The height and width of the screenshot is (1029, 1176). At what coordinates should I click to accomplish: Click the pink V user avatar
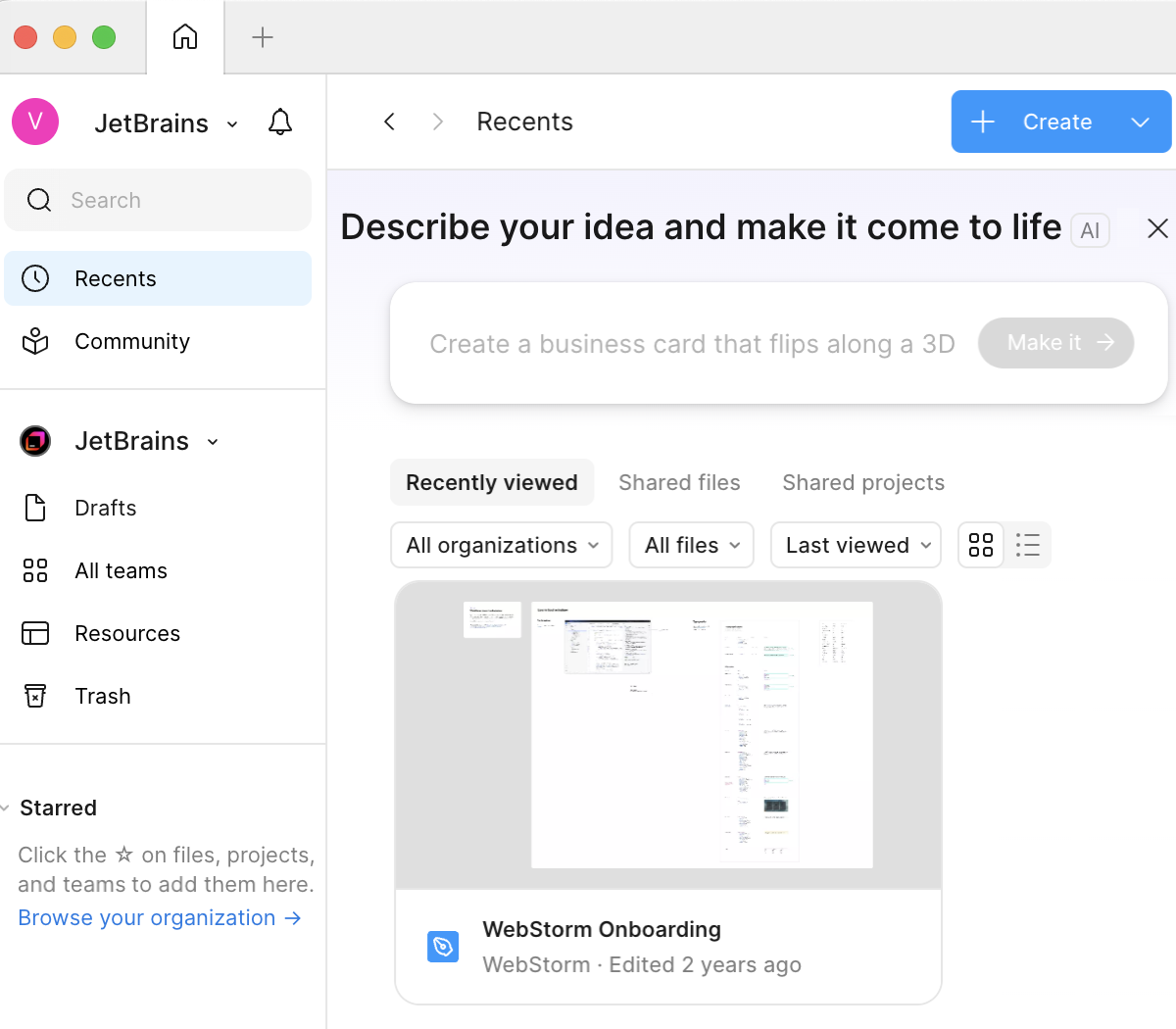pyautogui.click(x=35, y=122)
